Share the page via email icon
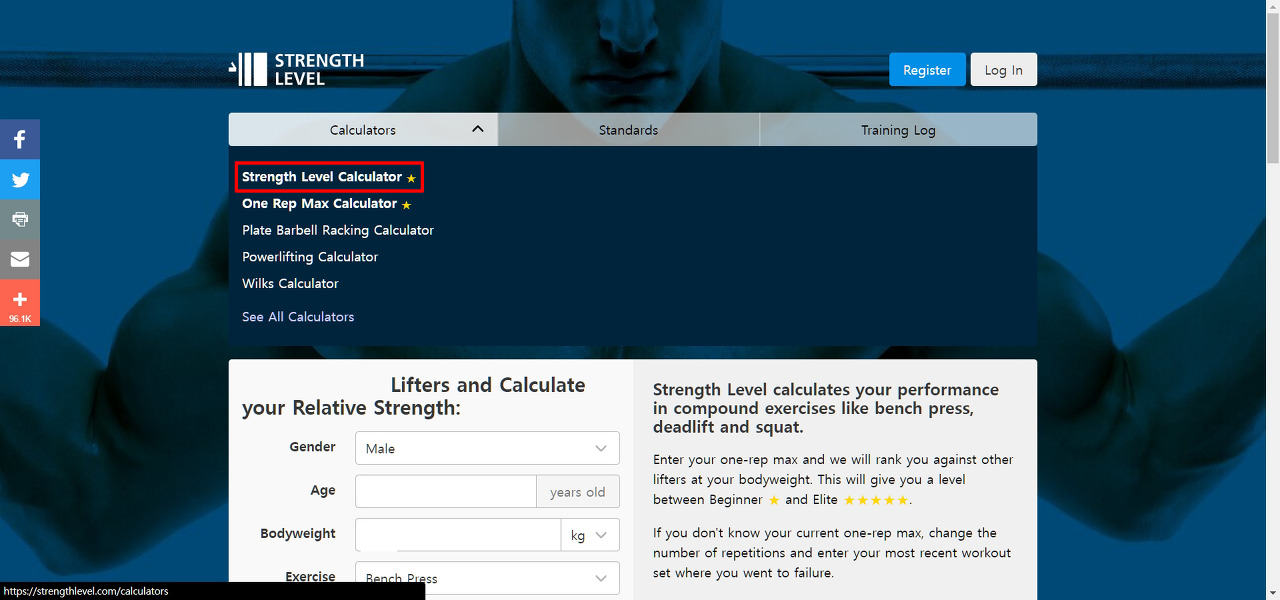Viewport: 1280px width, 600px height. click(20, 259)
